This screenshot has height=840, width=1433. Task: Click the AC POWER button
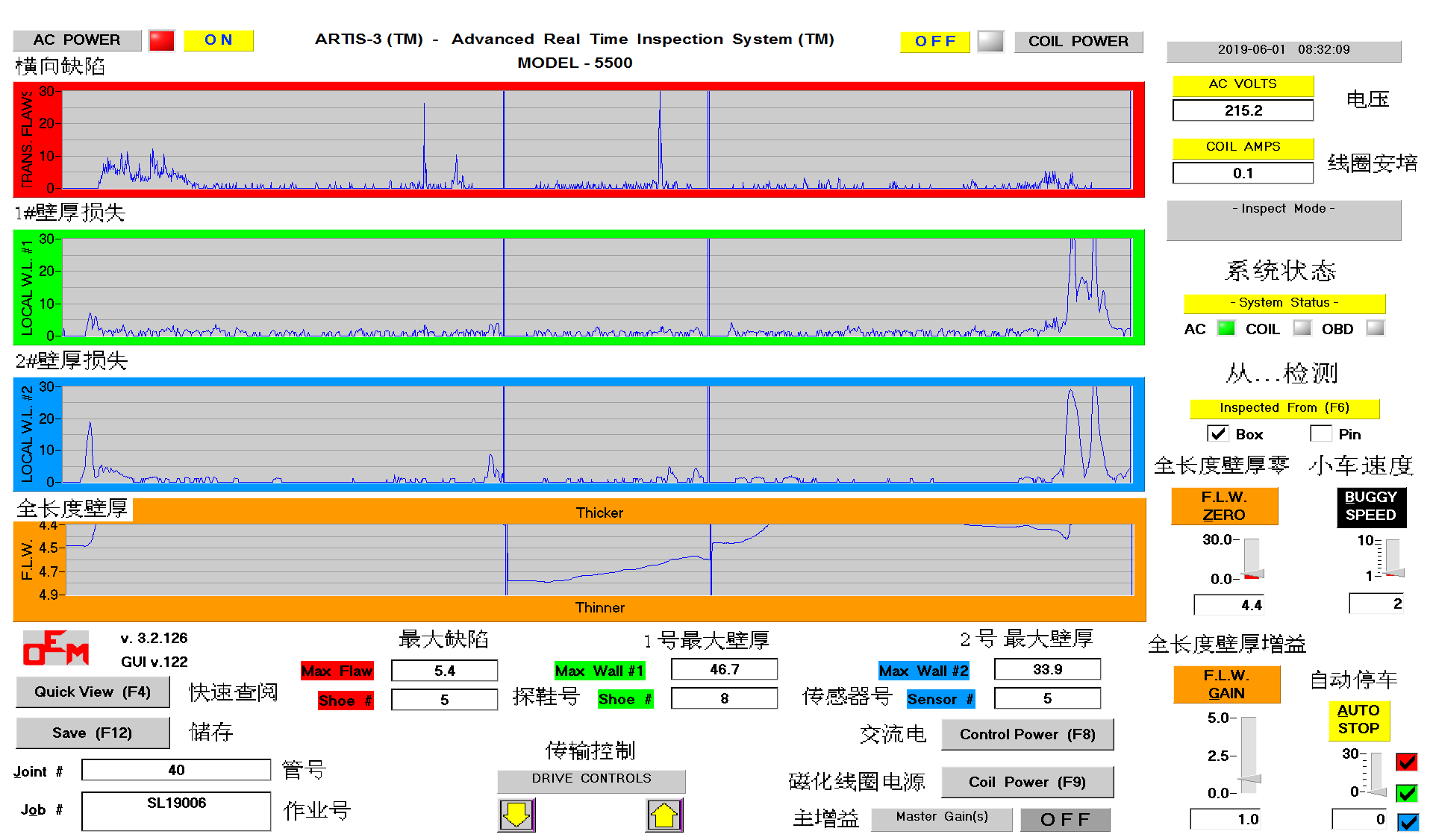(x=77, y=40)
